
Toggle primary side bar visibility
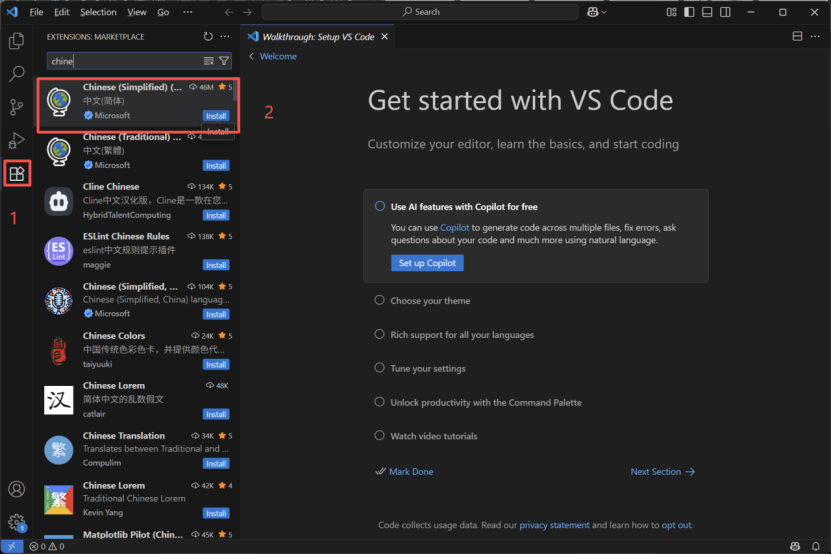pyautogui.click(x=689, y=12)
